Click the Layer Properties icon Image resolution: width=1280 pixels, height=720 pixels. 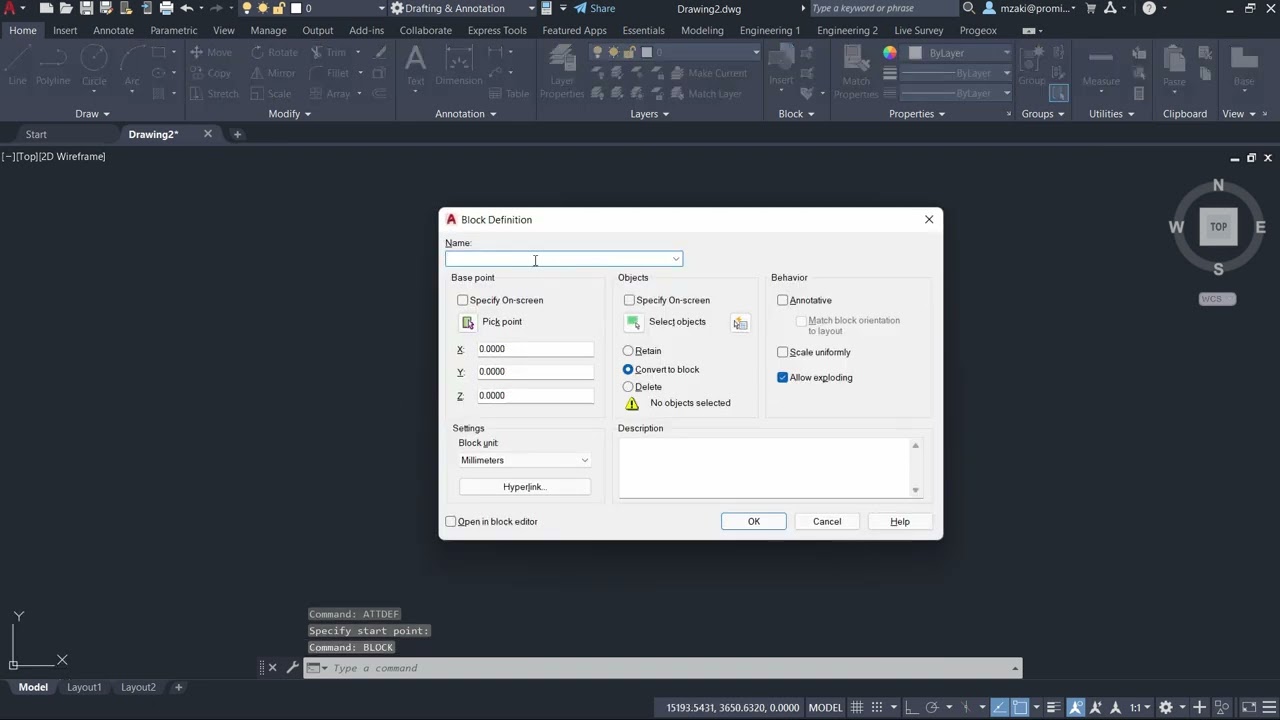pyautogui.click(x=562, y=72)
